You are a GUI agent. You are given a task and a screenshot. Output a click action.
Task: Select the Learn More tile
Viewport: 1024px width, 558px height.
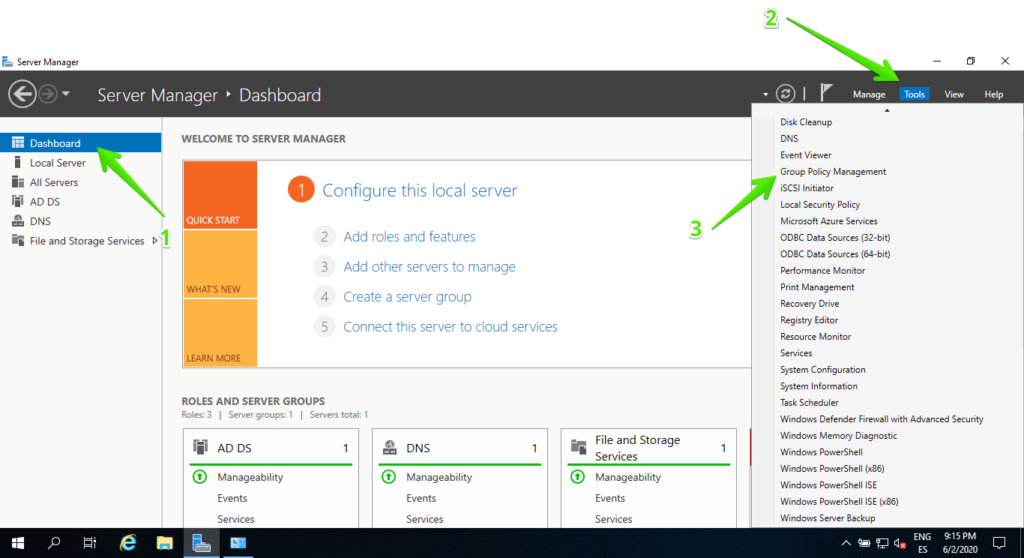coord(220,333)
